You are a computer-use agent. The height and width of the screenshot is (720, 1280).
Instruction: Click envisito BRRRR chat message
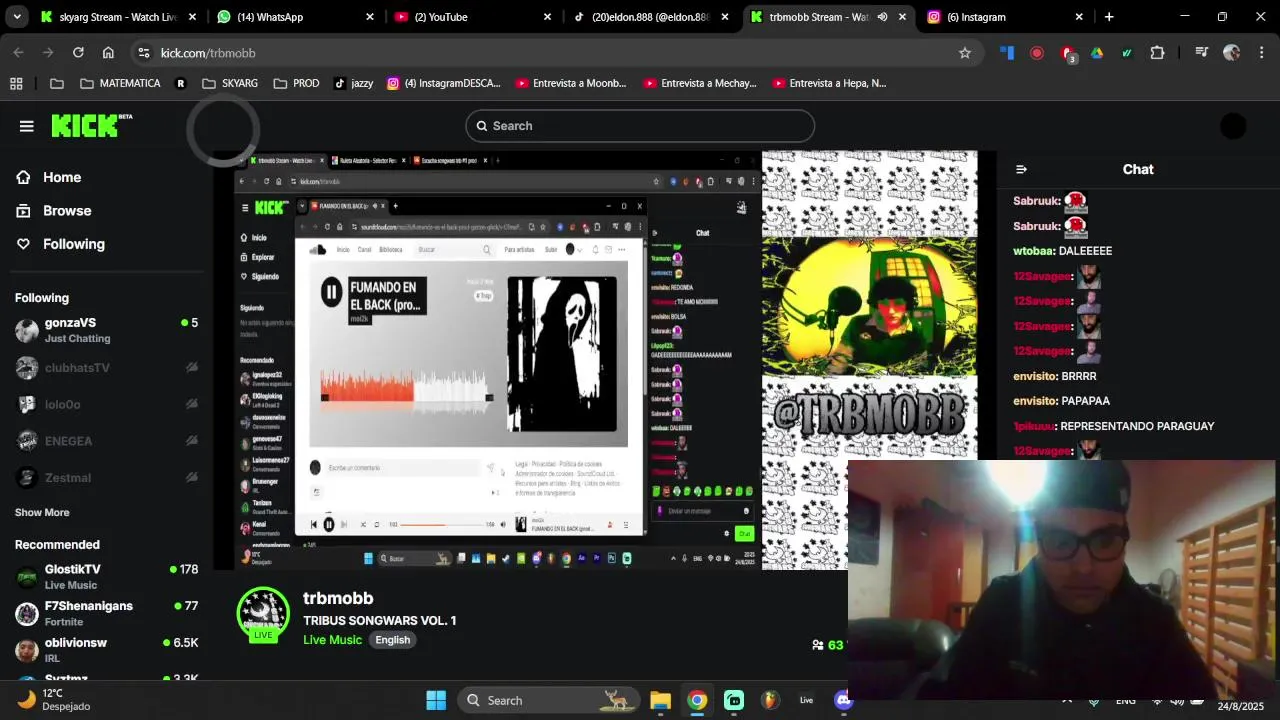[1055, 376]
